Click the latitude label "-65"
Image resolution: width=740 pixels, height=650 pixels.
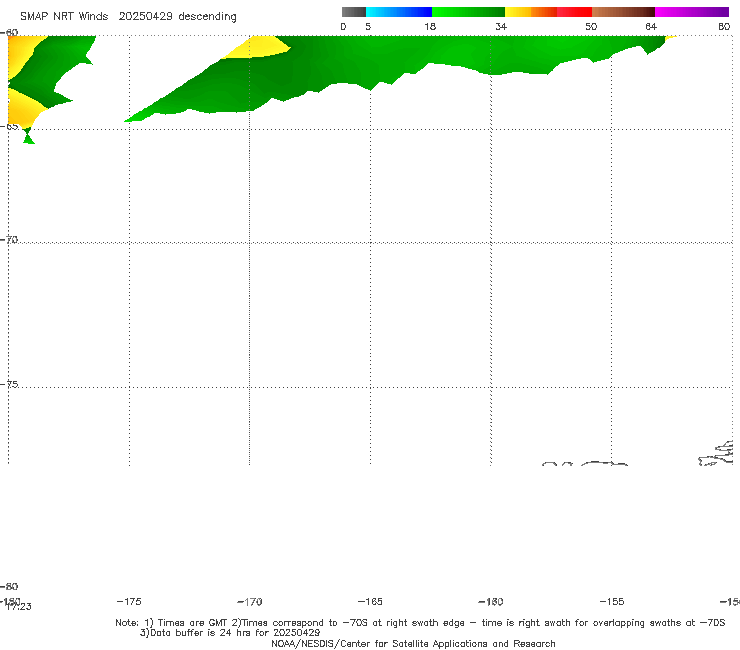9,126
